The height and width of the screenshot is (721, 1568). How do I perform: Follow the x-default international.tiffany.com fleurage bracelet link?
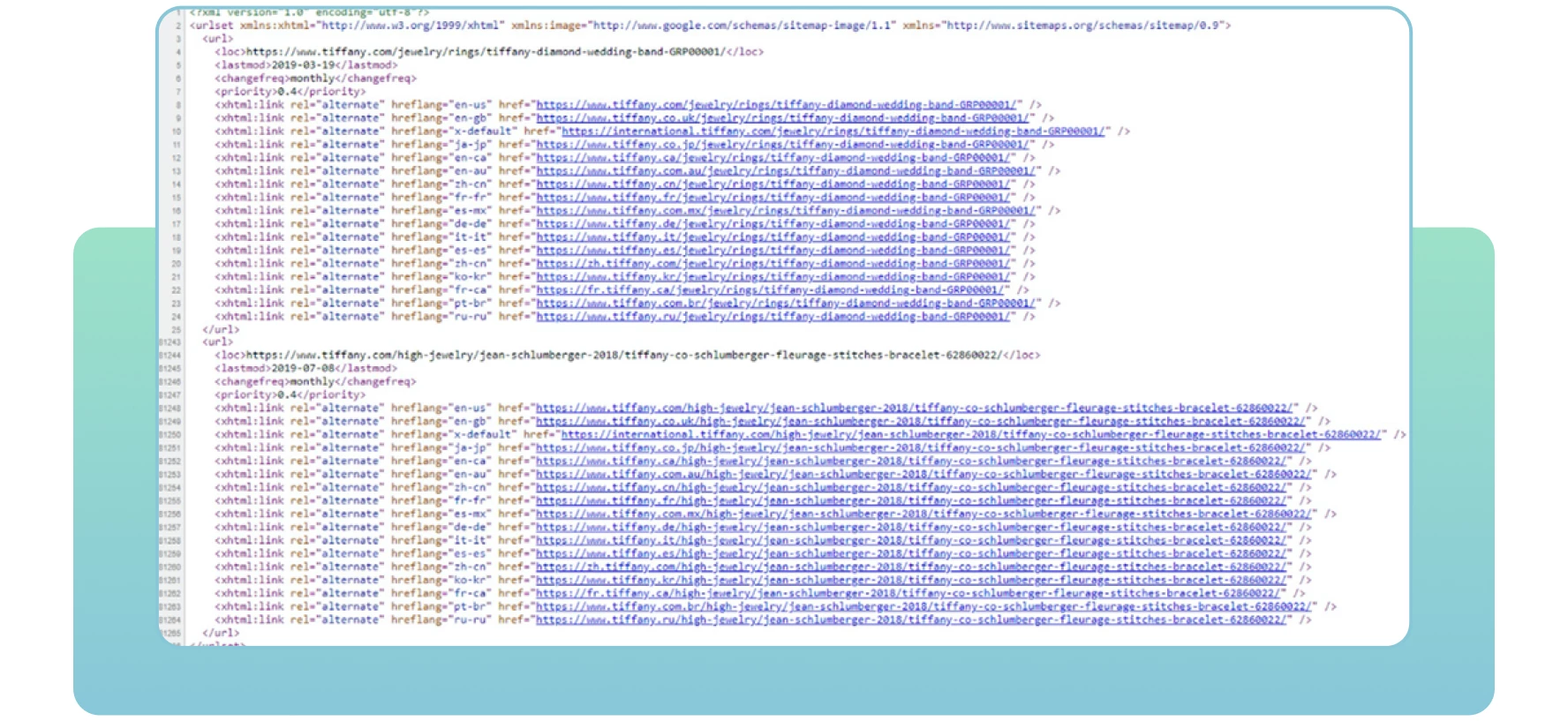(972, 434)
